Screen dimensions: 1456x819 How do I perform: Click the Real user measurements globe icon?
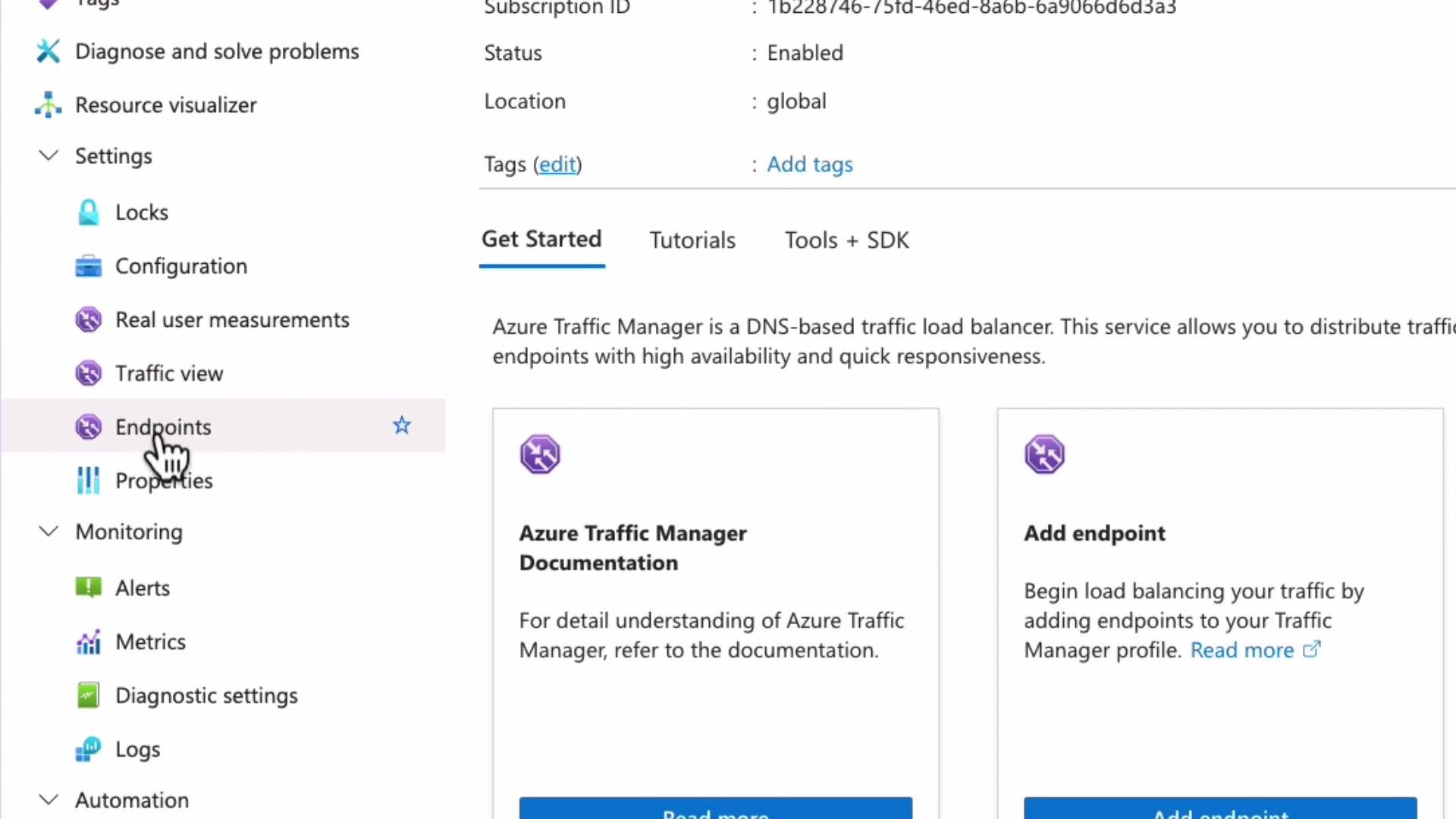[x=88, y=320]
